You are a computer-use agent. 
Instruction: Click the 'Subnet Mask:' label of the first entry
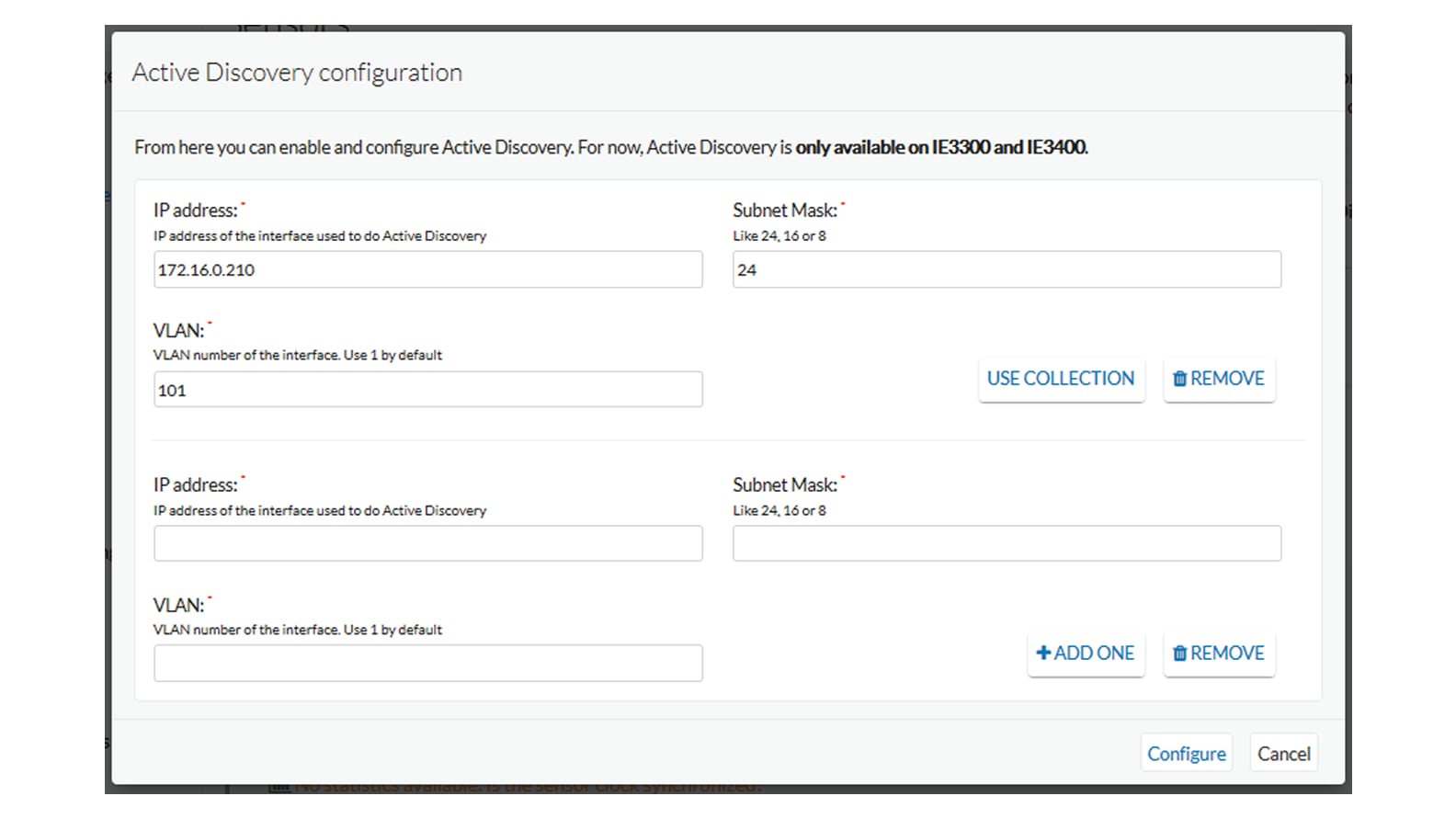(x=784, y=210)
